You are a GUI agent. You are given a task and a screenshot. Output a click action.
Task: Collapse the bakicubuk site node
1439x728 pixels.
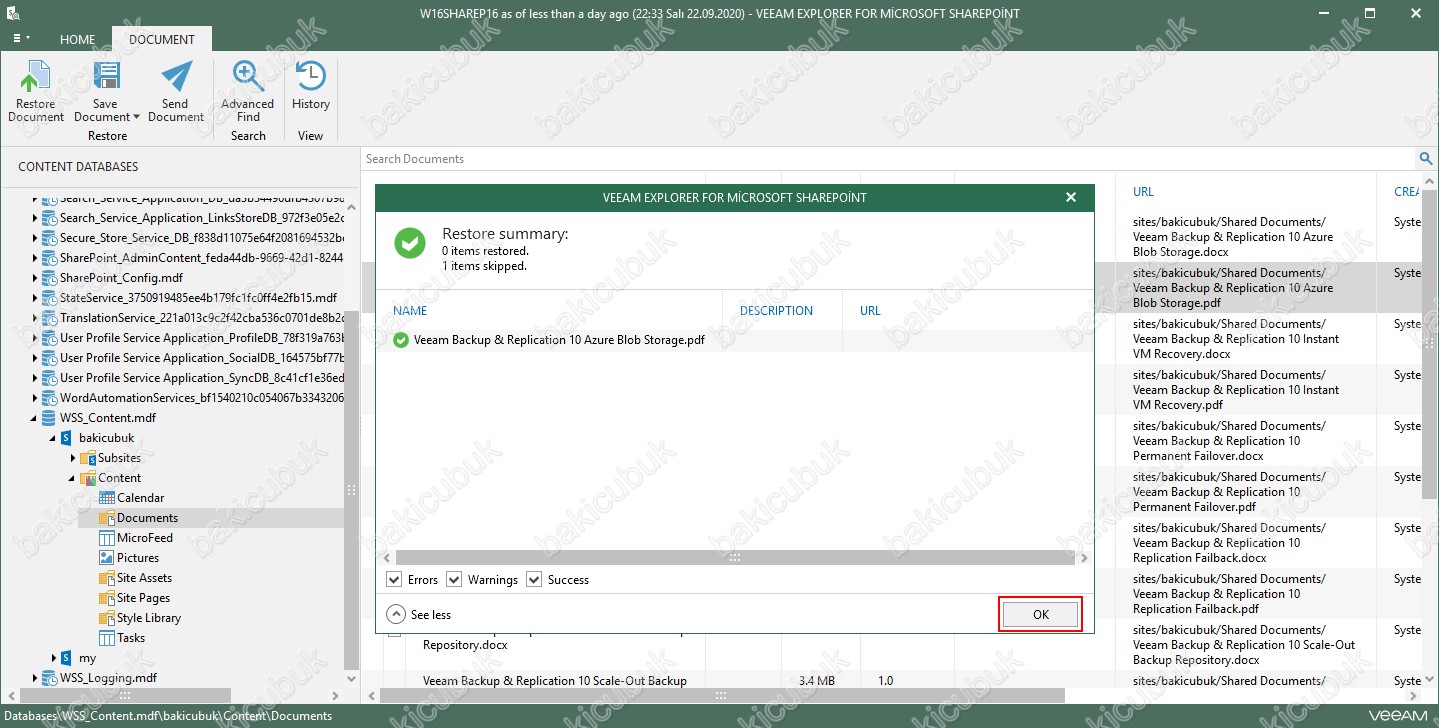[x=53, y=438]
